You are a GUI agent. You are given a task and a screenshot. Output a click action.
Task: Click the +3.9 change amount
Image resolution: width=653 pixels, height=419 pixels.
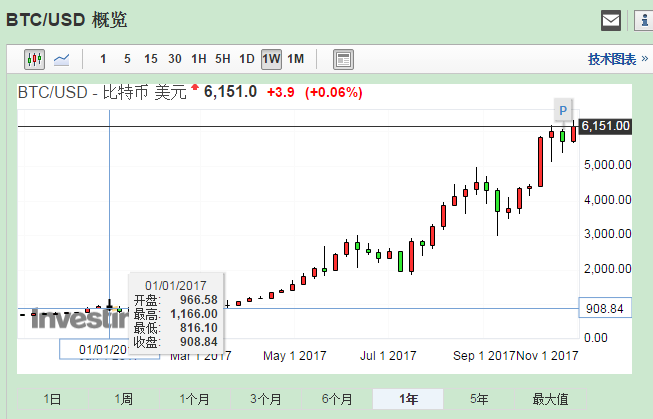(x=281, y=92)
